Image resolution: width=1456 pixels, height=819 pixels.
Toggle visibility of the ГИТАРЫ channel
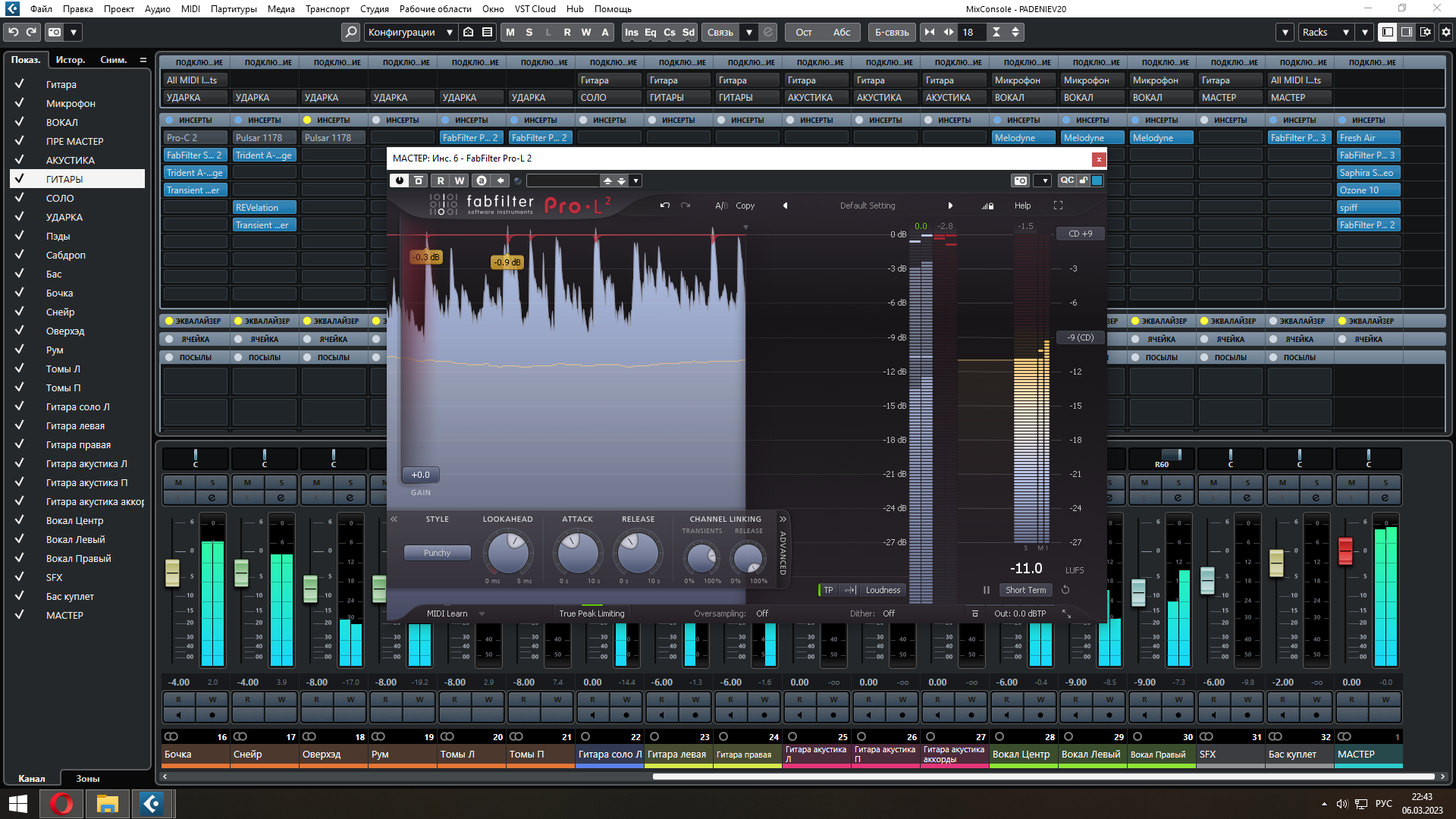[20, 179]
